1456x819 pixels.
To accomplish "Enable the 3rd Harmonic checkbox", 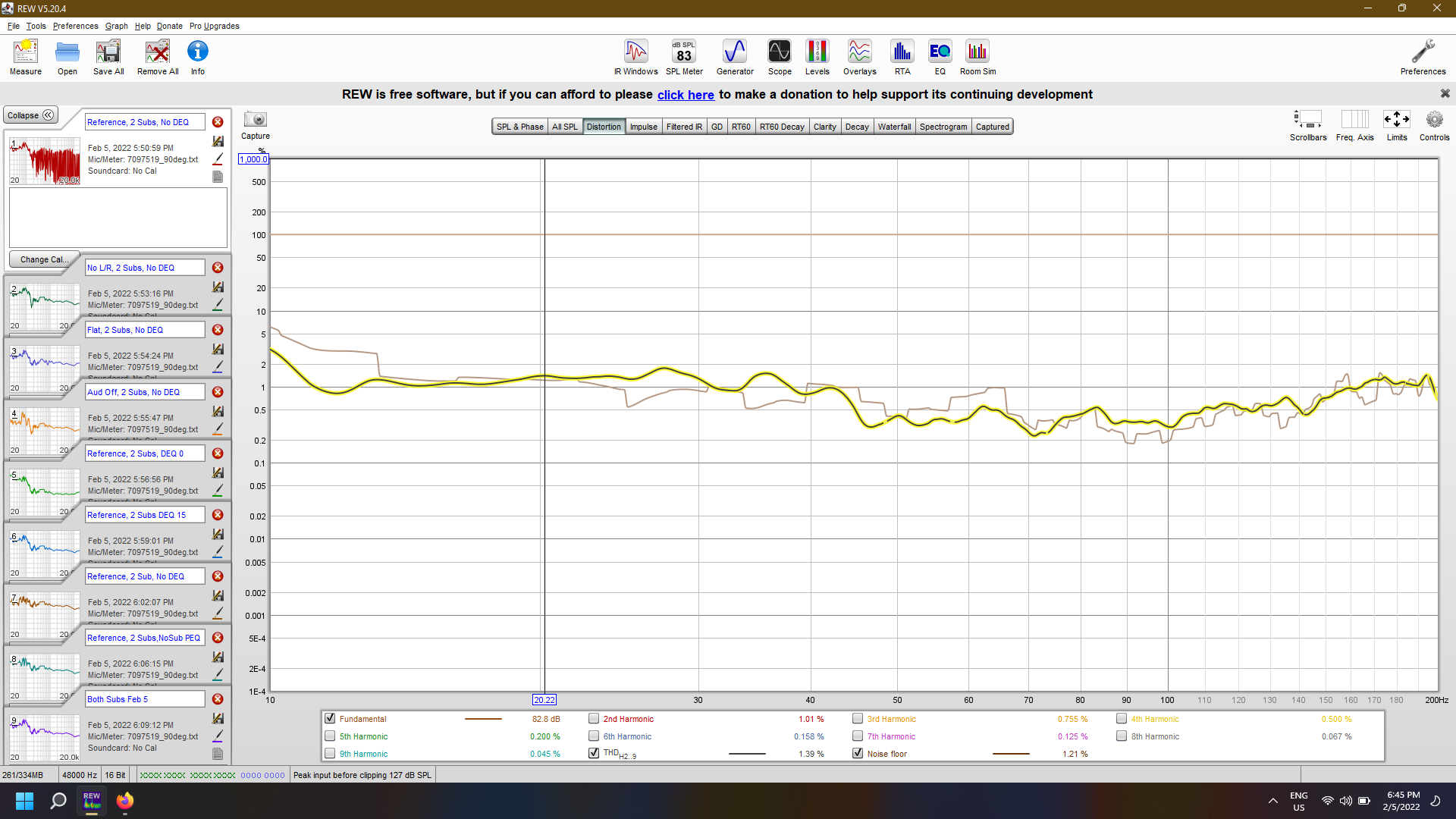I will (x=858, y=718).
